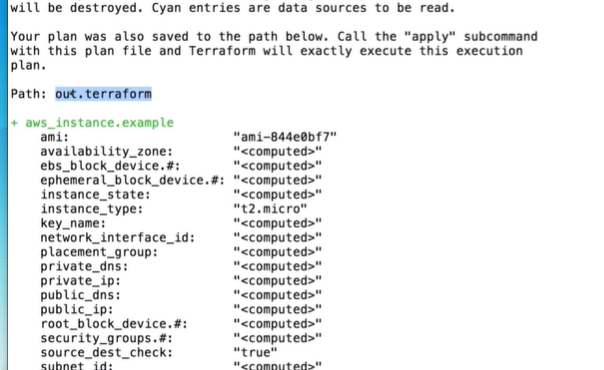Viewport: 604px width, 370px height.
Task: Click the line starting "Your plan was also saved"
Action: coord(274,37)
